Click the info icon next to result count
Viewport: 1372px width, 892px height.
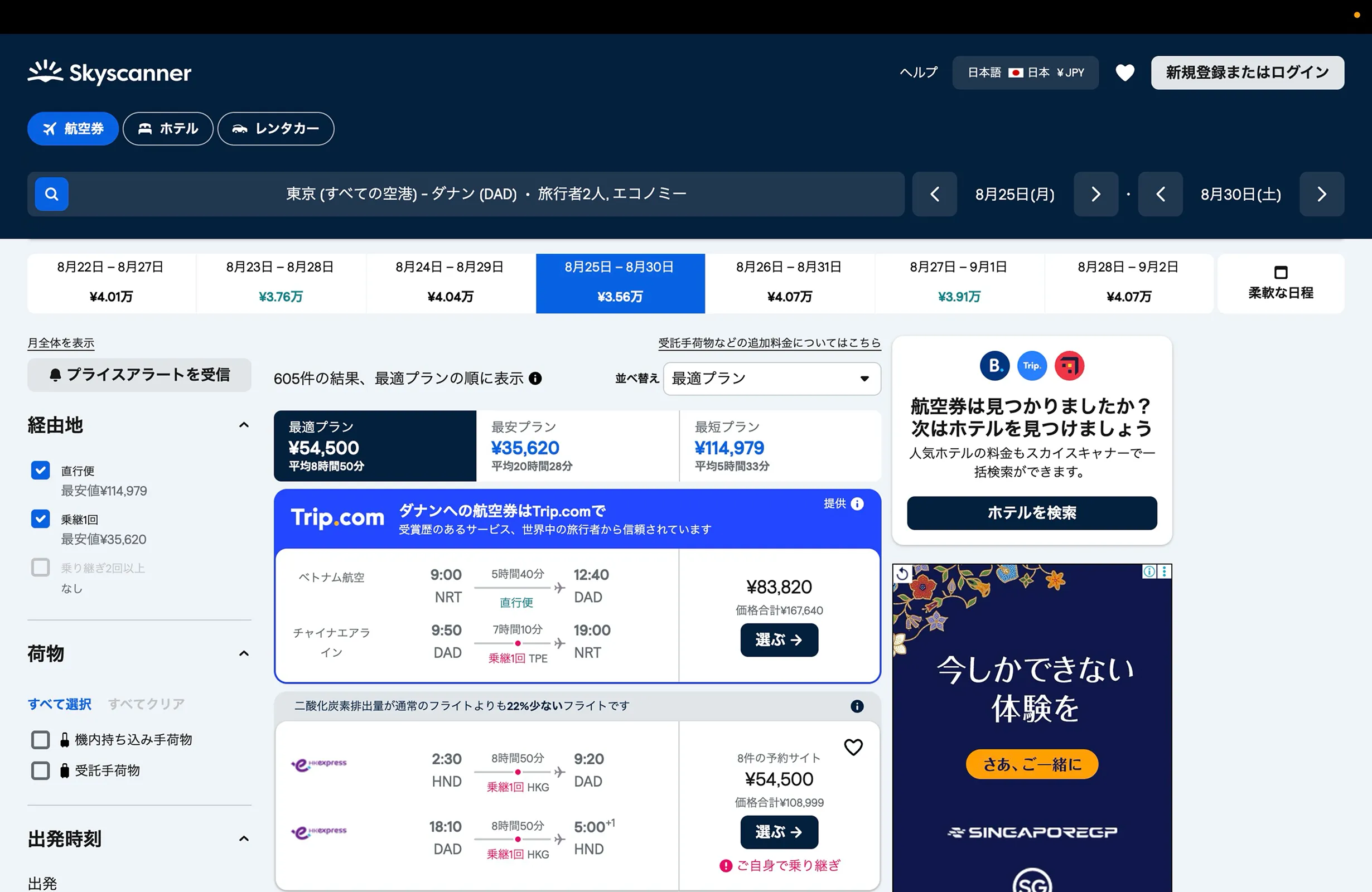tap(536, 379)
